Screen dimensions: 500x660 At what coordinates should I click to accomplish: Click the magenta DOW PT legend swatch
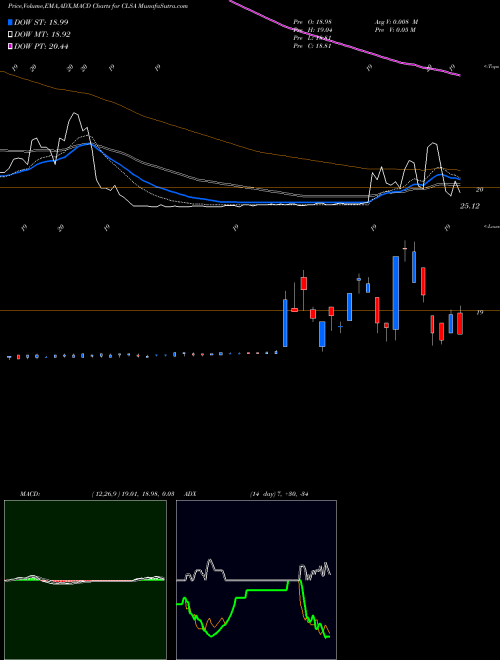point(10,46)
